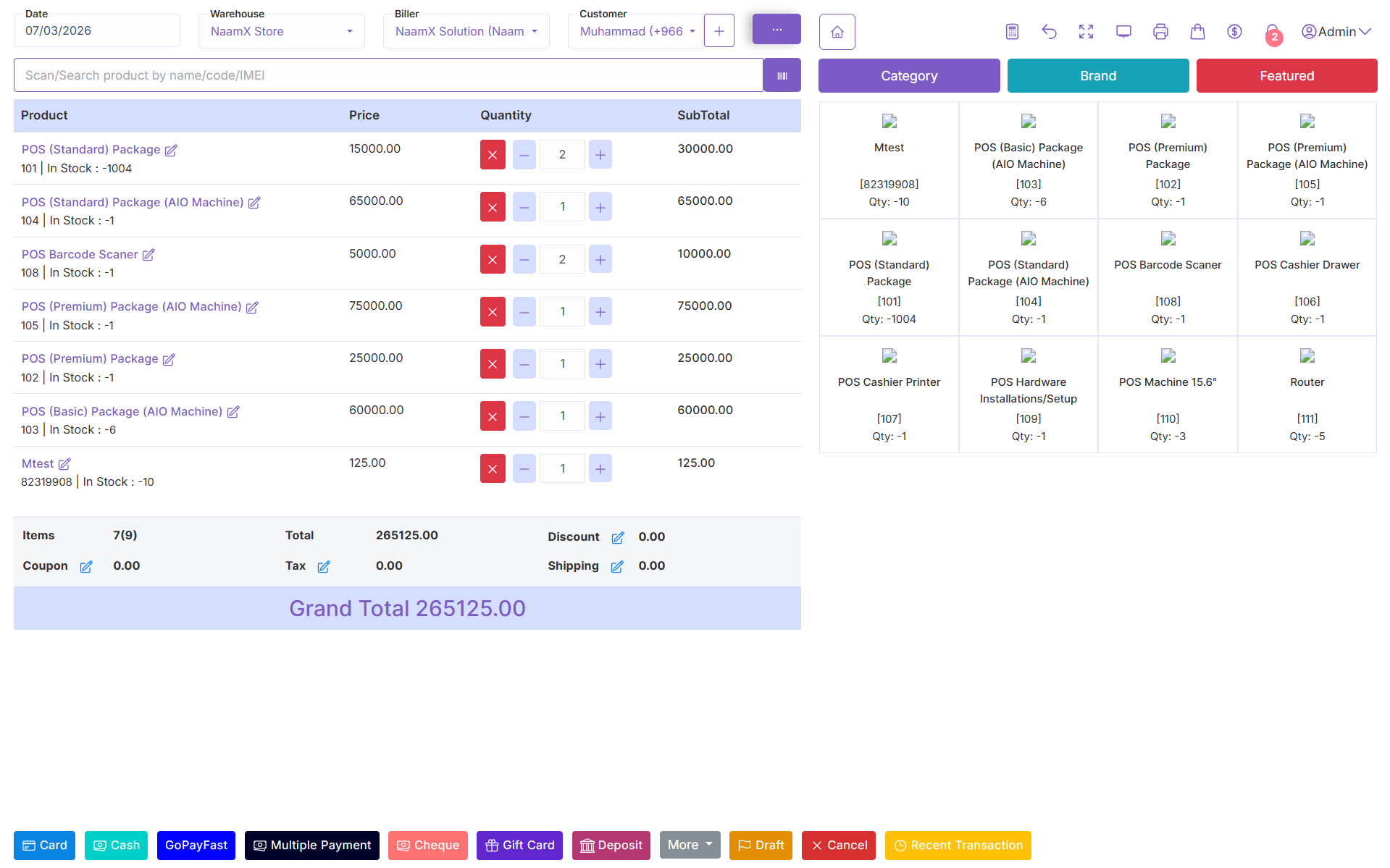Cancel the current sale

coord(839,845)
